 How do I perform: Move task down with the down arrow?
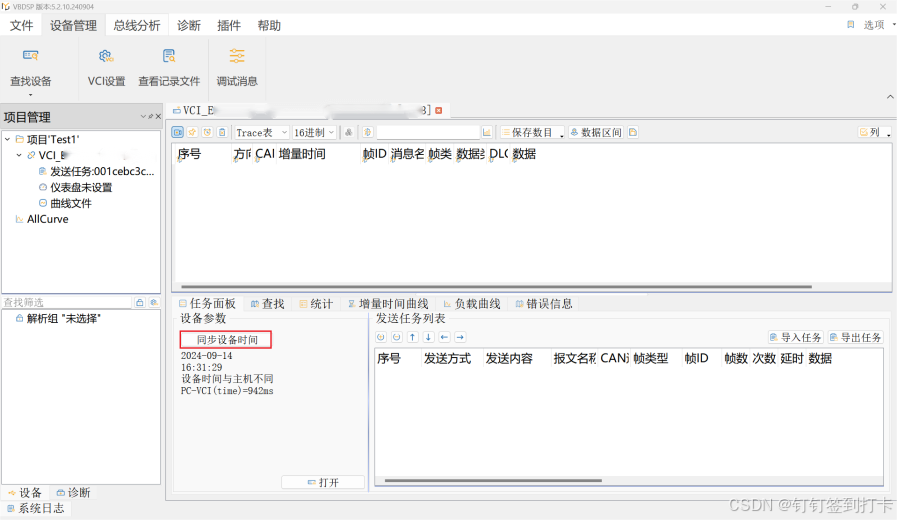(x=428, y=337)
